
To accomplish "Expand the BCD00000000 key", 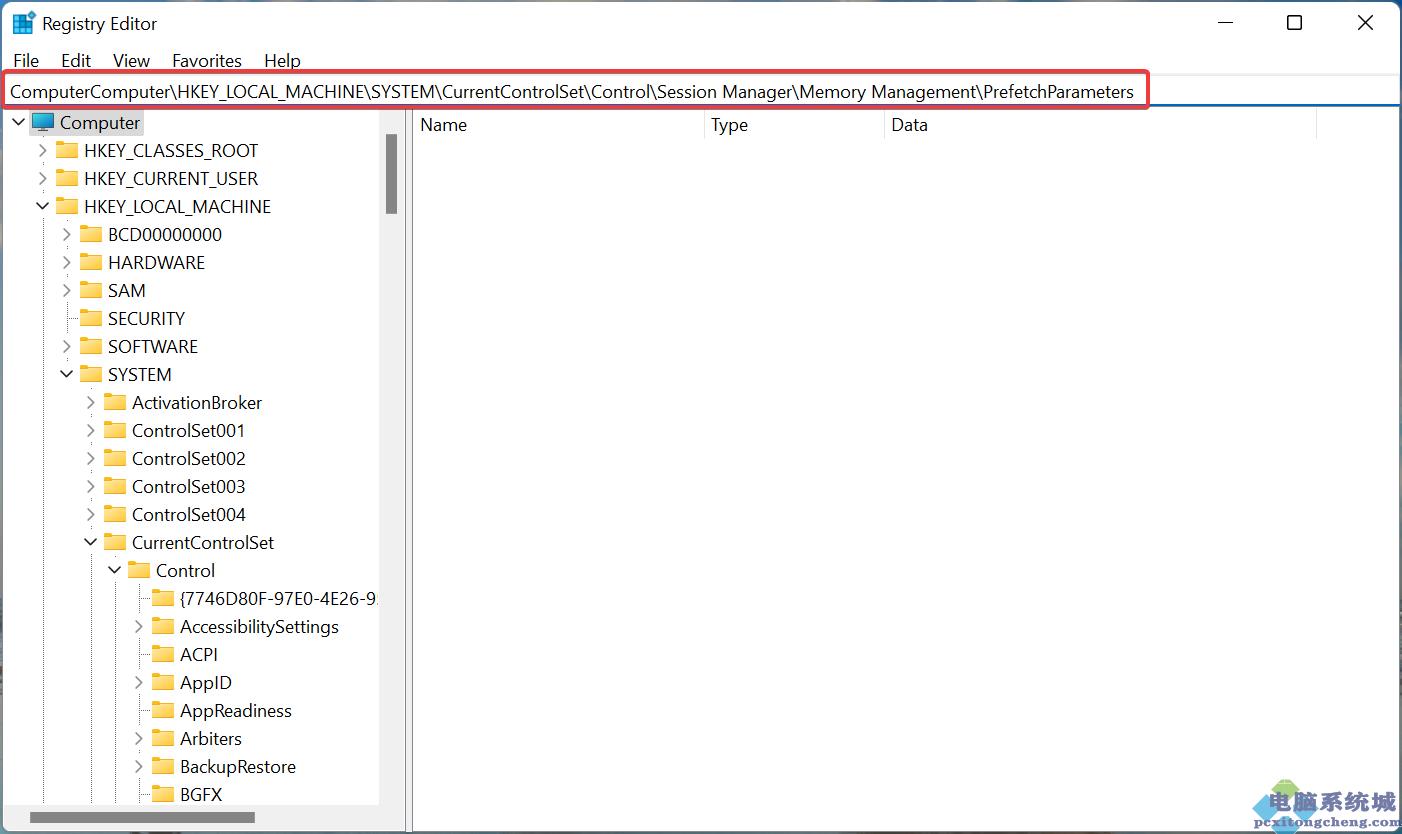I will pos(66,234).
